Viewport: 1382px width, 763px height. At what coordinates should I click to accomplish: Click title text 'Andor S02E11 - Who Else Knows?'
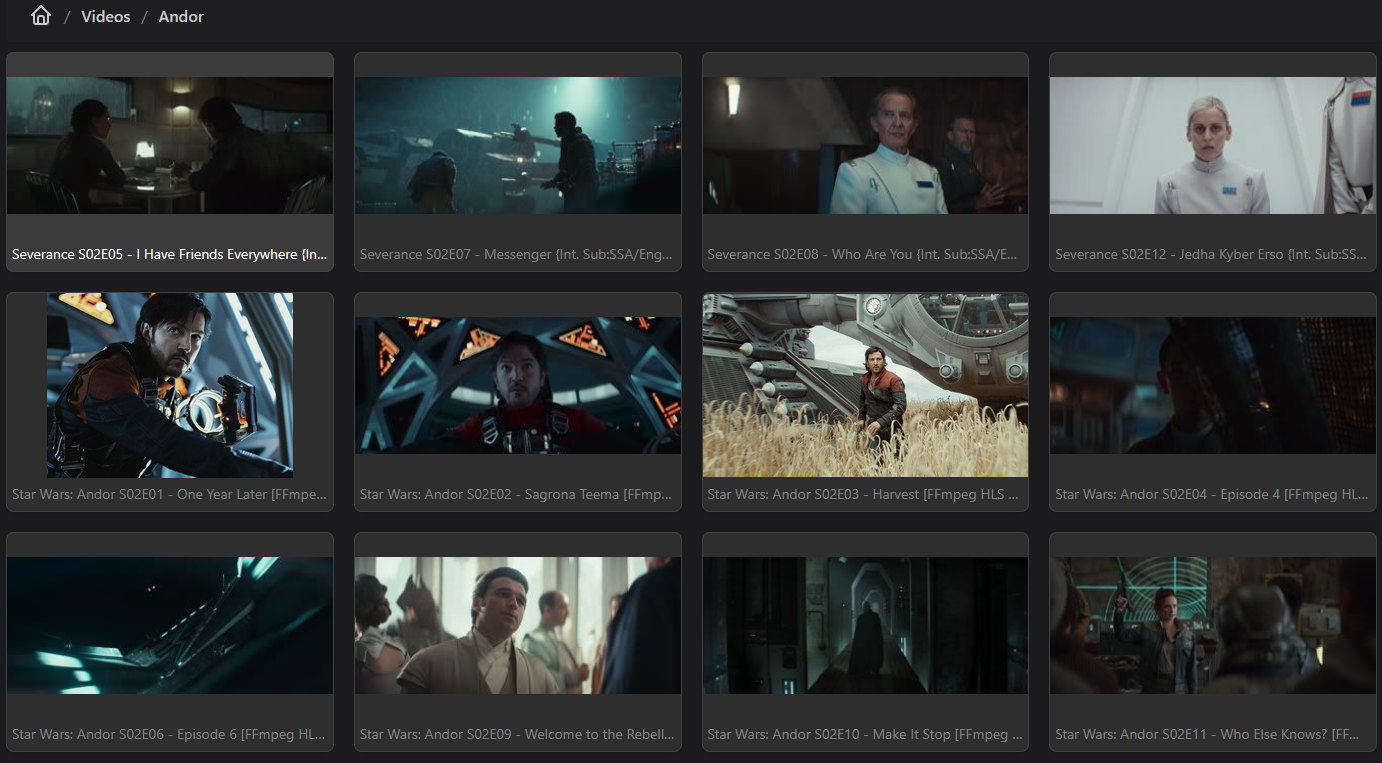(x=1223, y=734)
